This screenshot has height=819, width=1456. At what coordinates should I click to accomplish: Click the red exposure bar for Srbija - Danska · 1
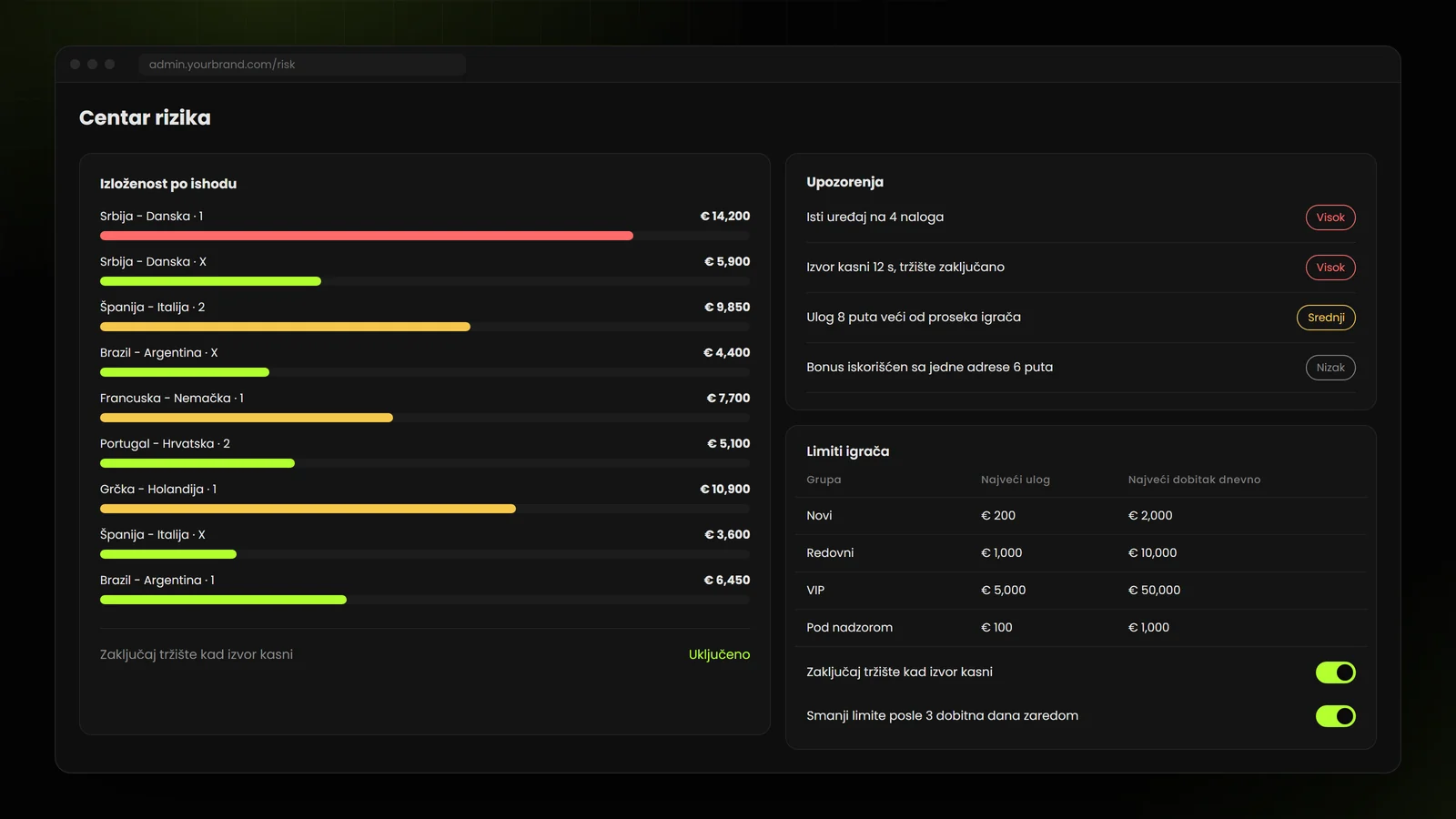pyautogui.click(x=367, y=236)
